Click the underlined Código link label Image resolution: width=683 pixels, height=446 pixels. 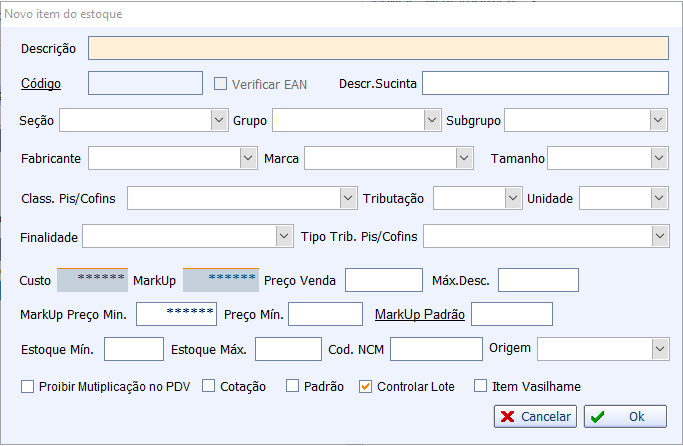click(41, 84)
